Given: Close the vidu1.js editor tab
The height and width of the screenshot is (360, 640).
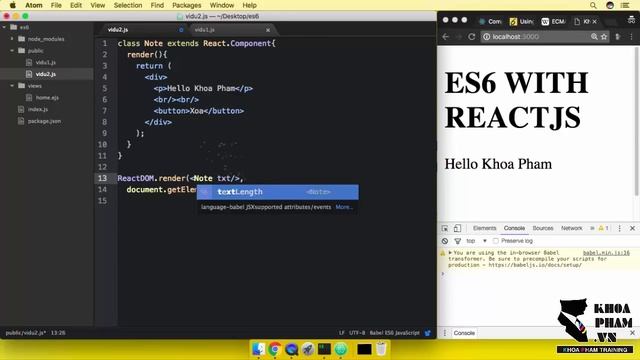Looking at the screenshot, I should (x=268, y=30).
